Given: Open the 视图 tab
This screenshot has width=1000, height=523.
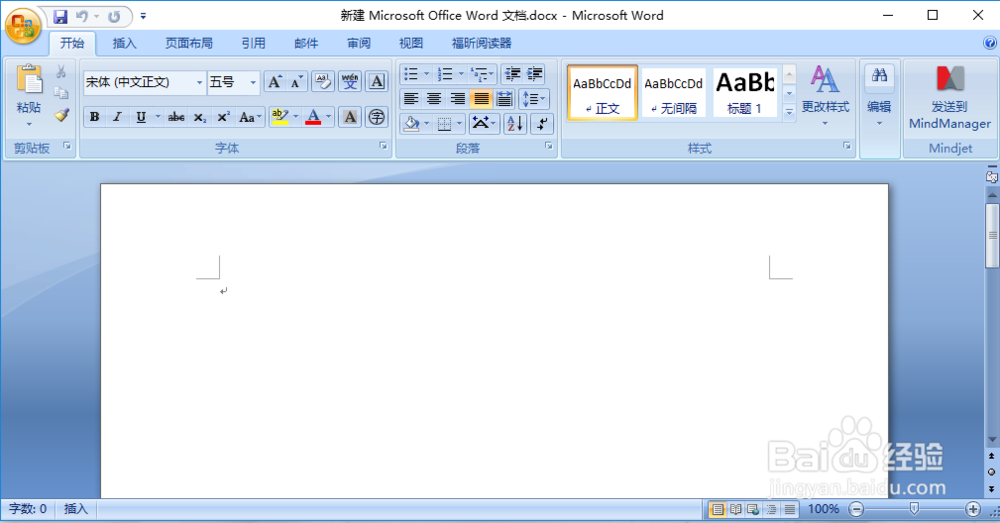Looking at the screenshot, I should (x=411, y=43).
